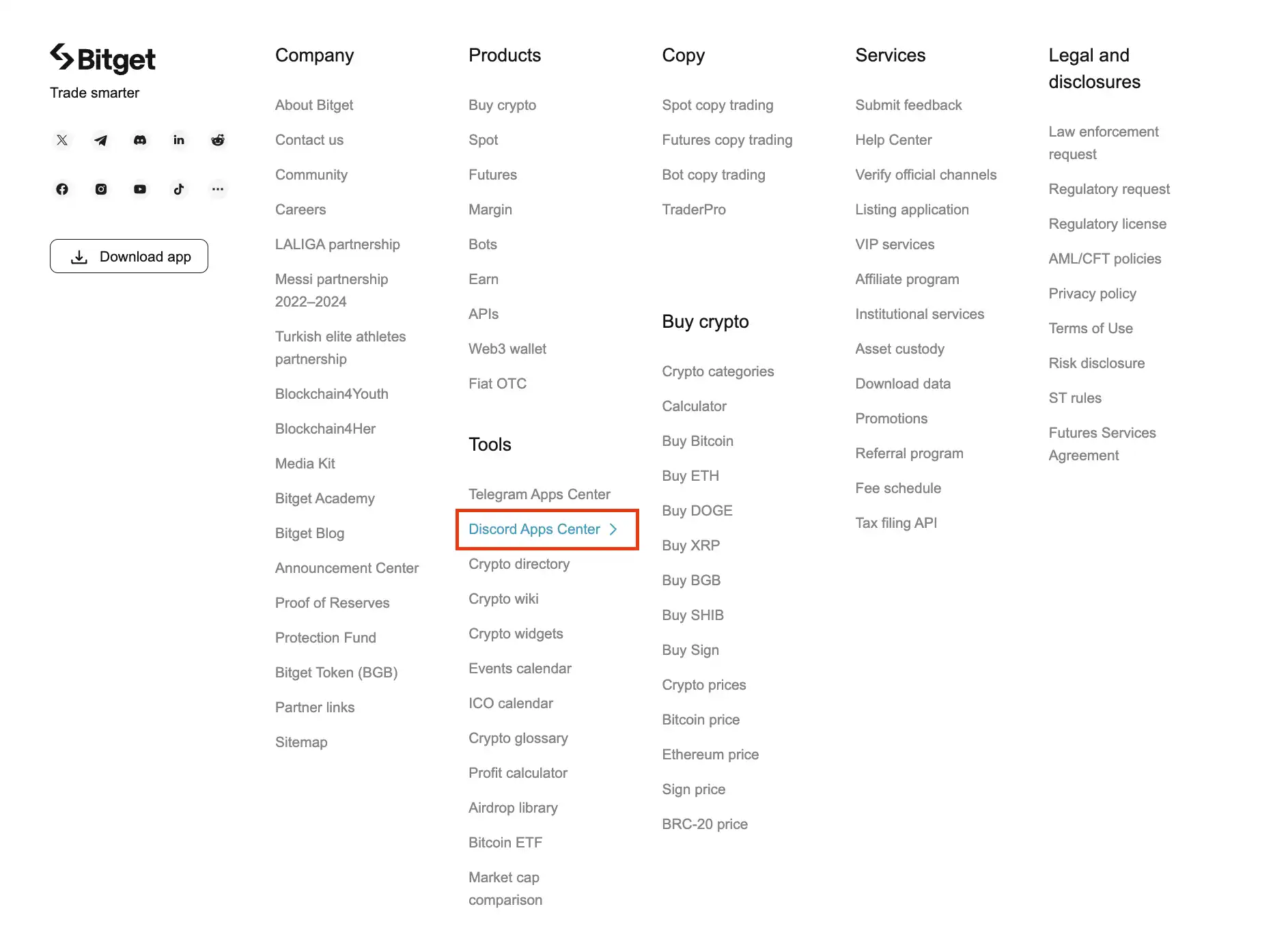The width and height of the screenshot is (1288, 926).
Task: Open the TikTok social icon
Action: pos(179,189)
